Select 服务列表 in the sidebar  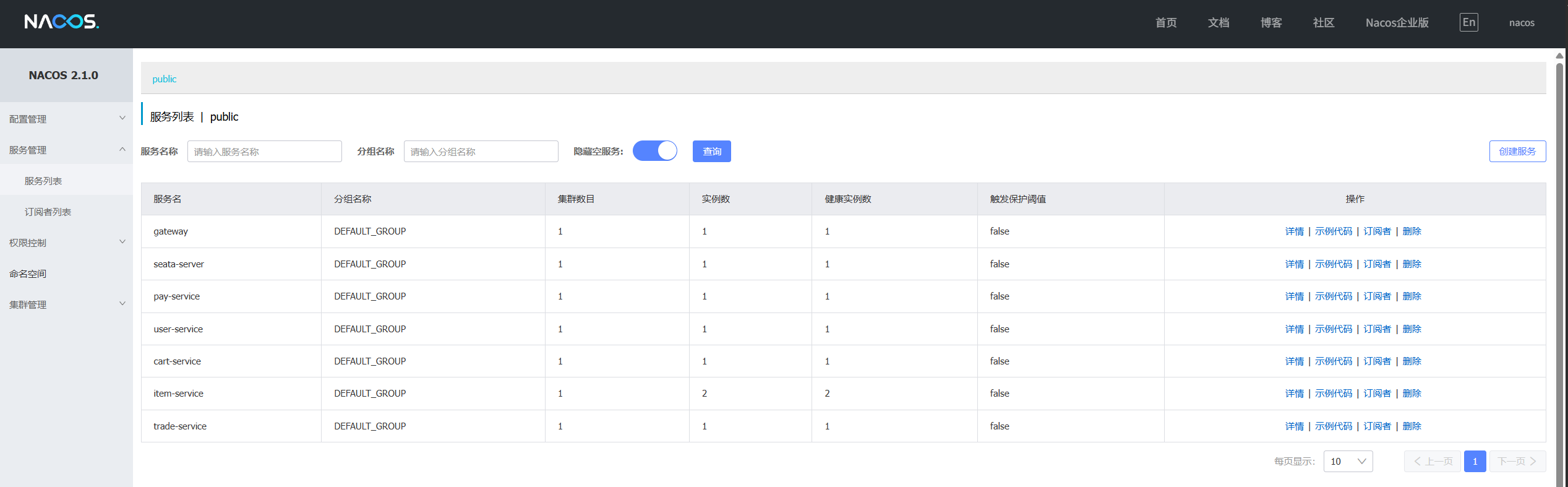point(43,181)
